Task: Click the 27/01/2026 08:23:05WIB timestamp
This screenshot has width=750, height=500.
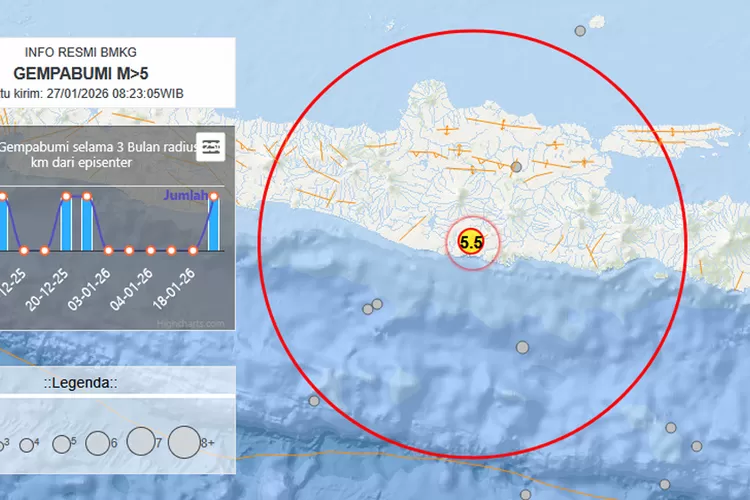Action: point(115,94)
